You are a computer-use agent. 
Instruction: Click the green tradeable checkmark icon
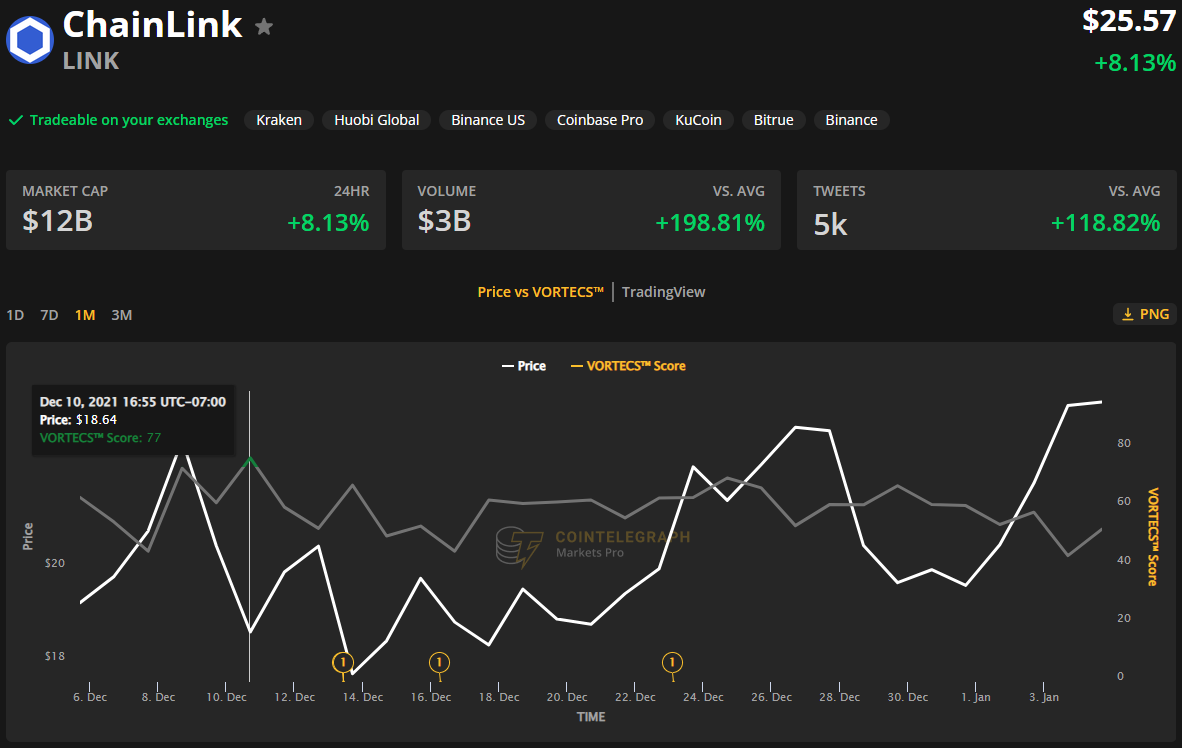[16, 120]
